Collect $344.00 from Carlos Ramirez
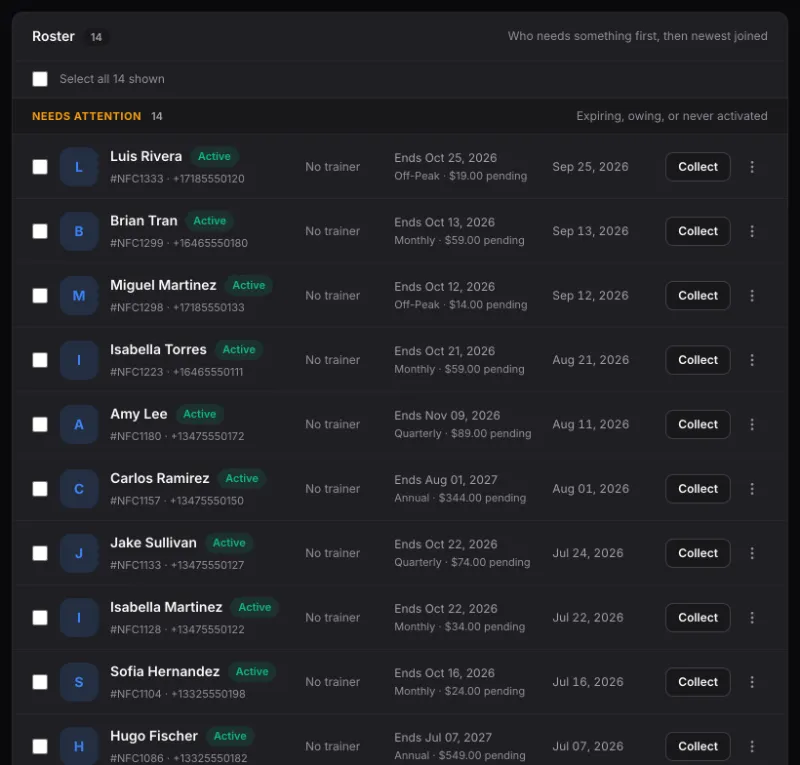This screenshot has width=800, height=765. (x=697, y=489)
